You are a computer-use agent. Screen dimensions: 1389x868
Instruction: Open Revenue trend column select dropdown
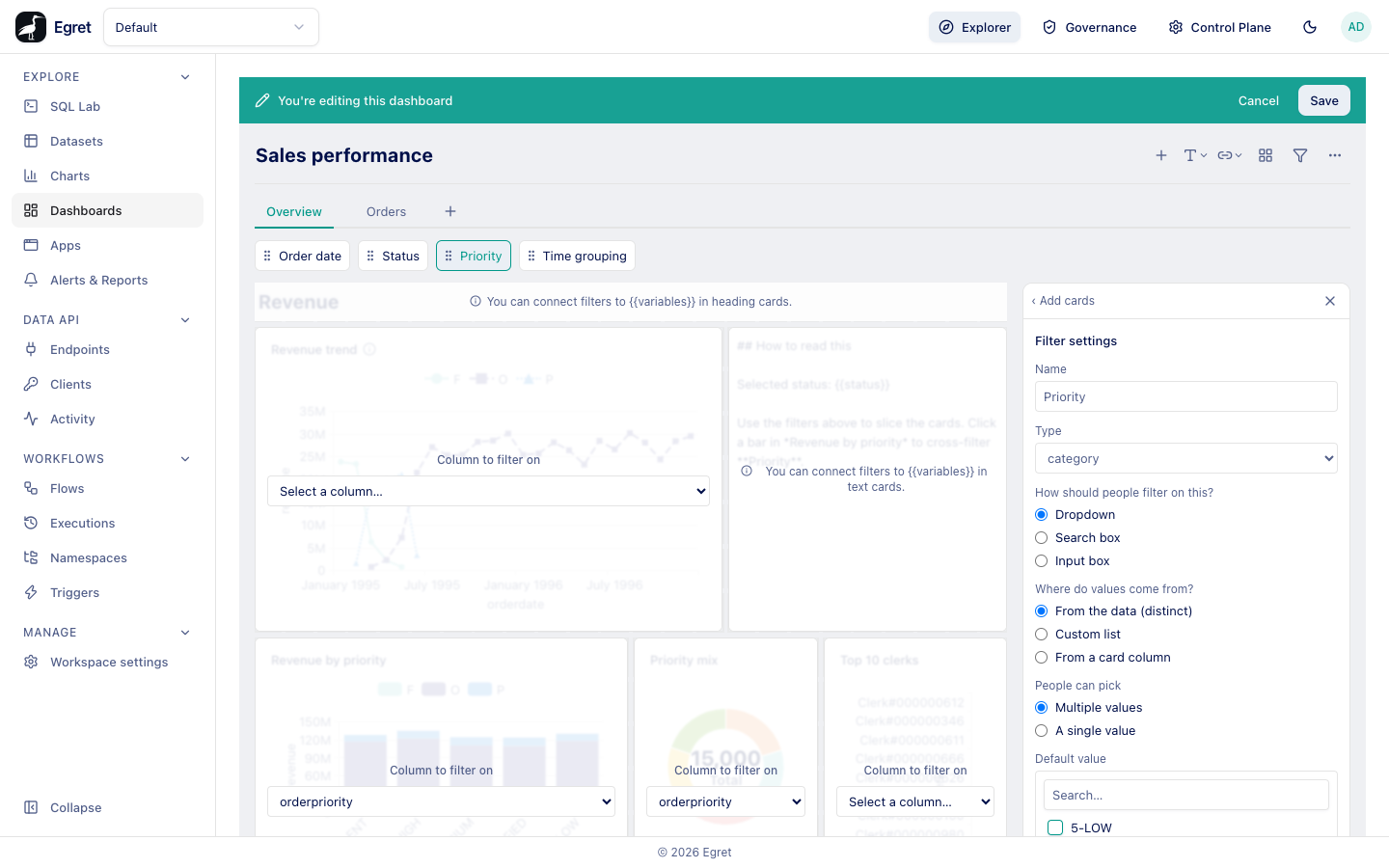point(488,491)
